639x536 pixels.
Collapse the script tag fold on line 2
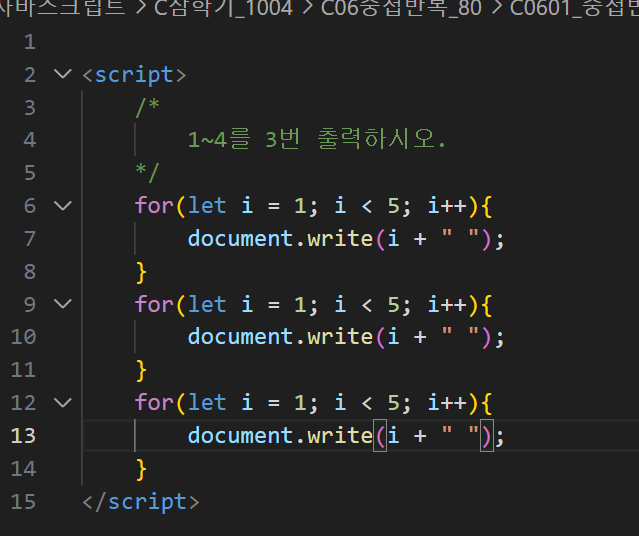tap(63, 74)
